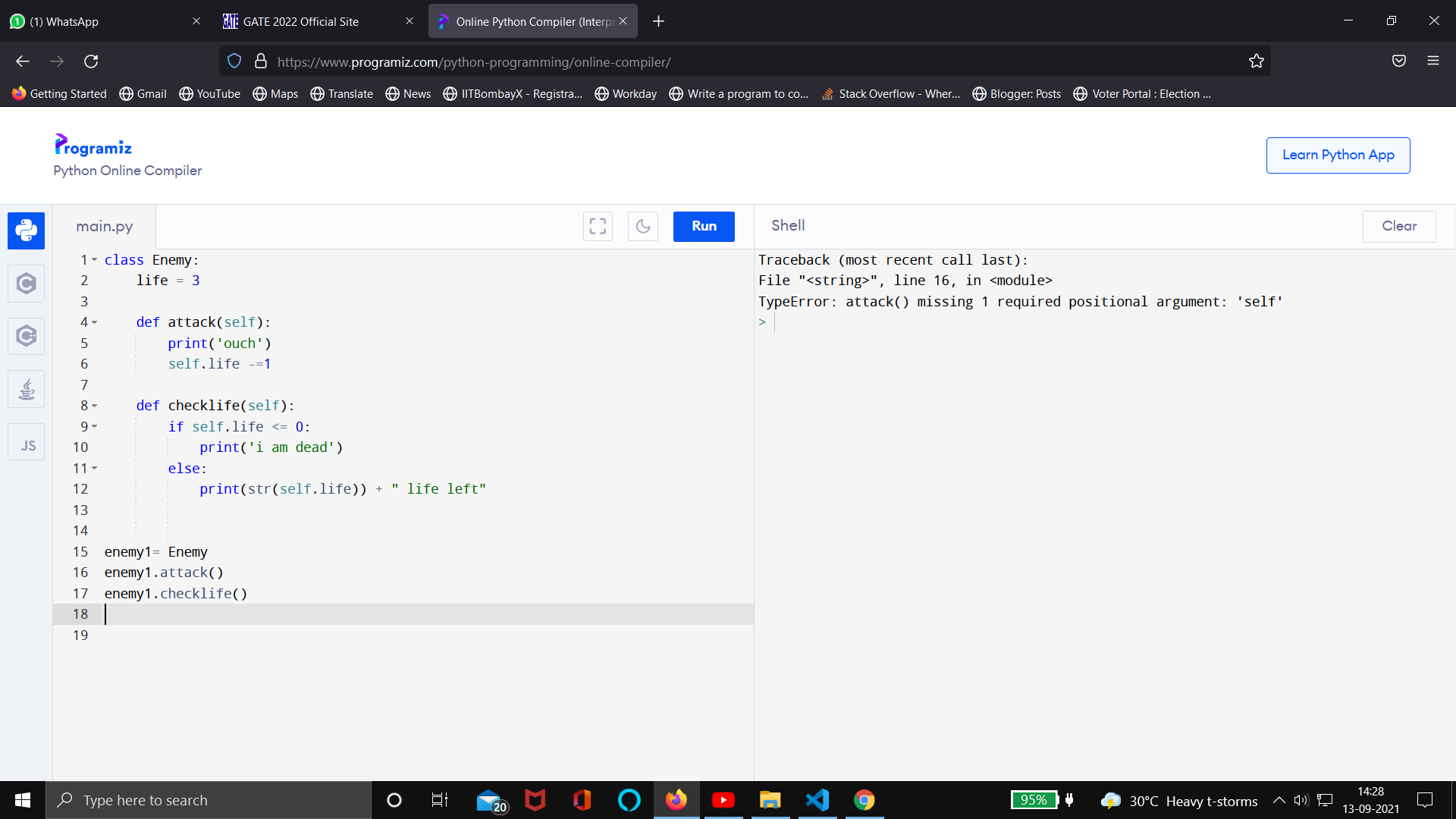This screenshot has width=1456, height=819.
Task: Open Office icon in taskbar
Action: coord(582,800)
